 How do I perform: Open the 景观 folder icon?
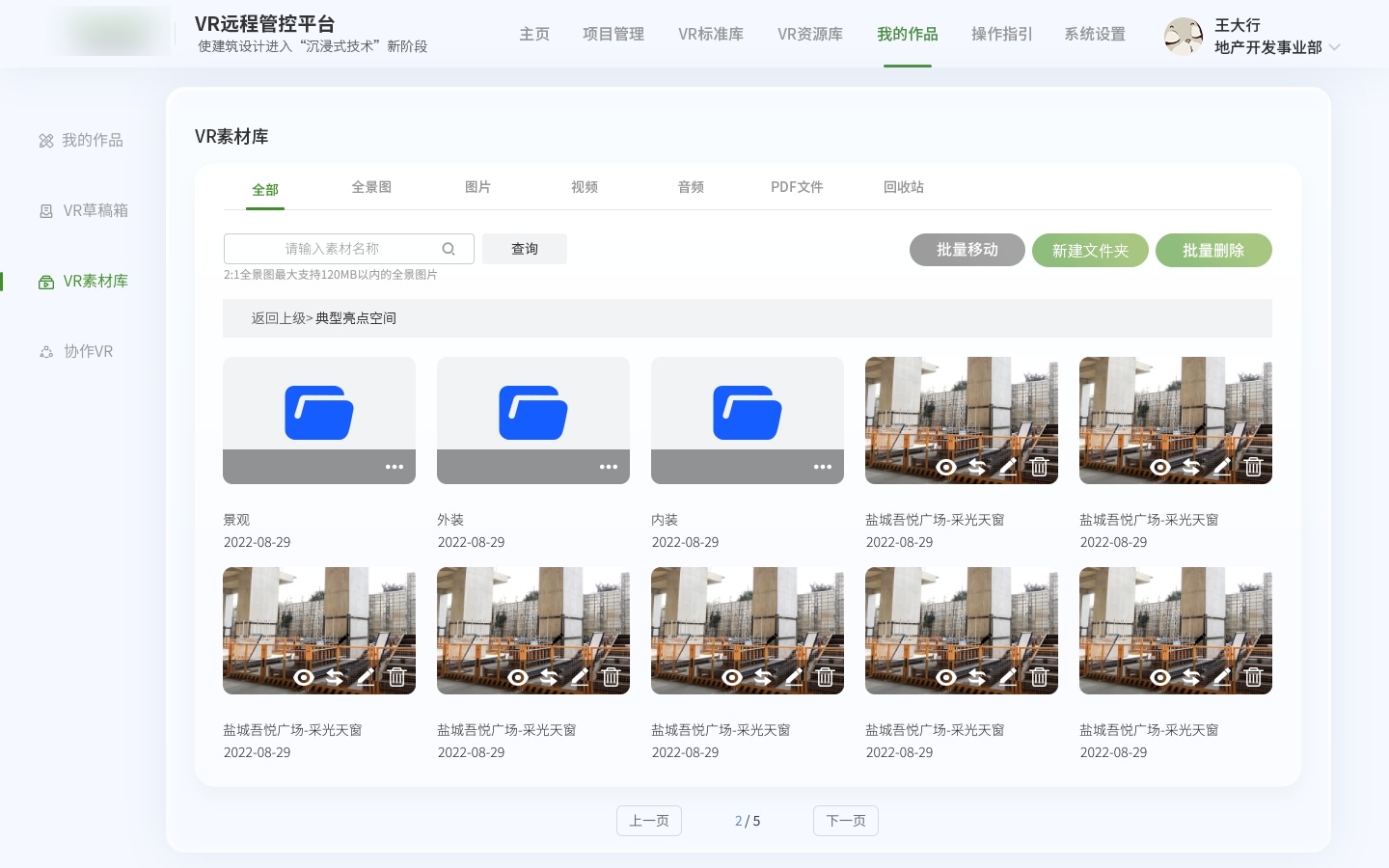pyautogui.click(x=319, y=413)
